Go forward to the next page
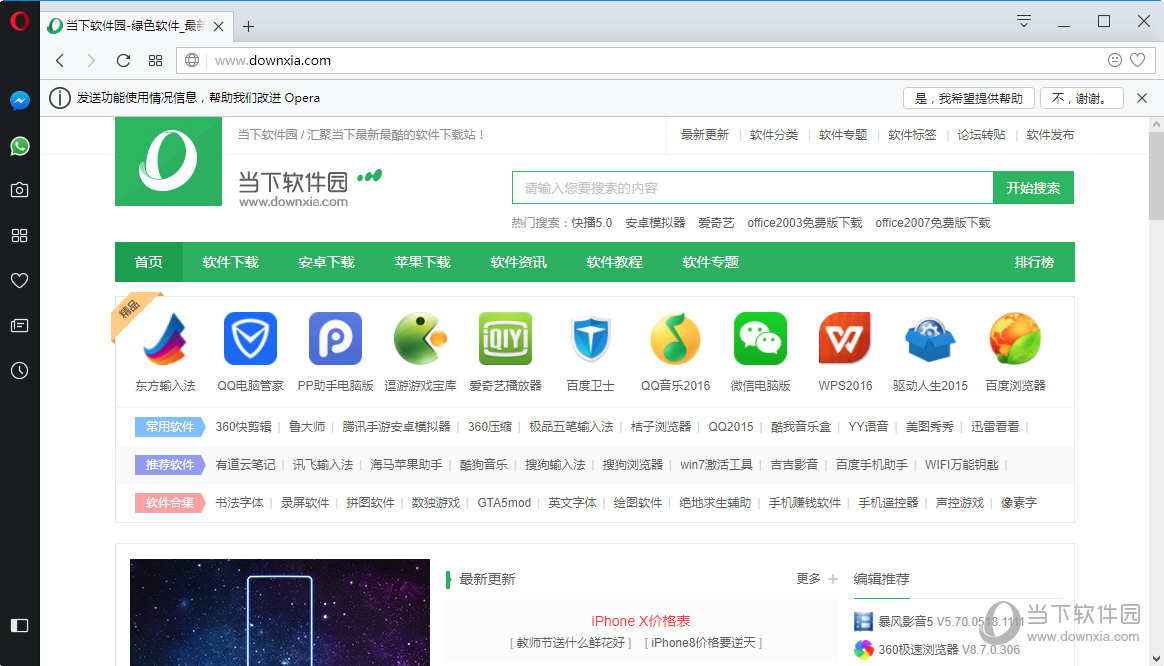The image size is (1164, 666). (91, 60)
